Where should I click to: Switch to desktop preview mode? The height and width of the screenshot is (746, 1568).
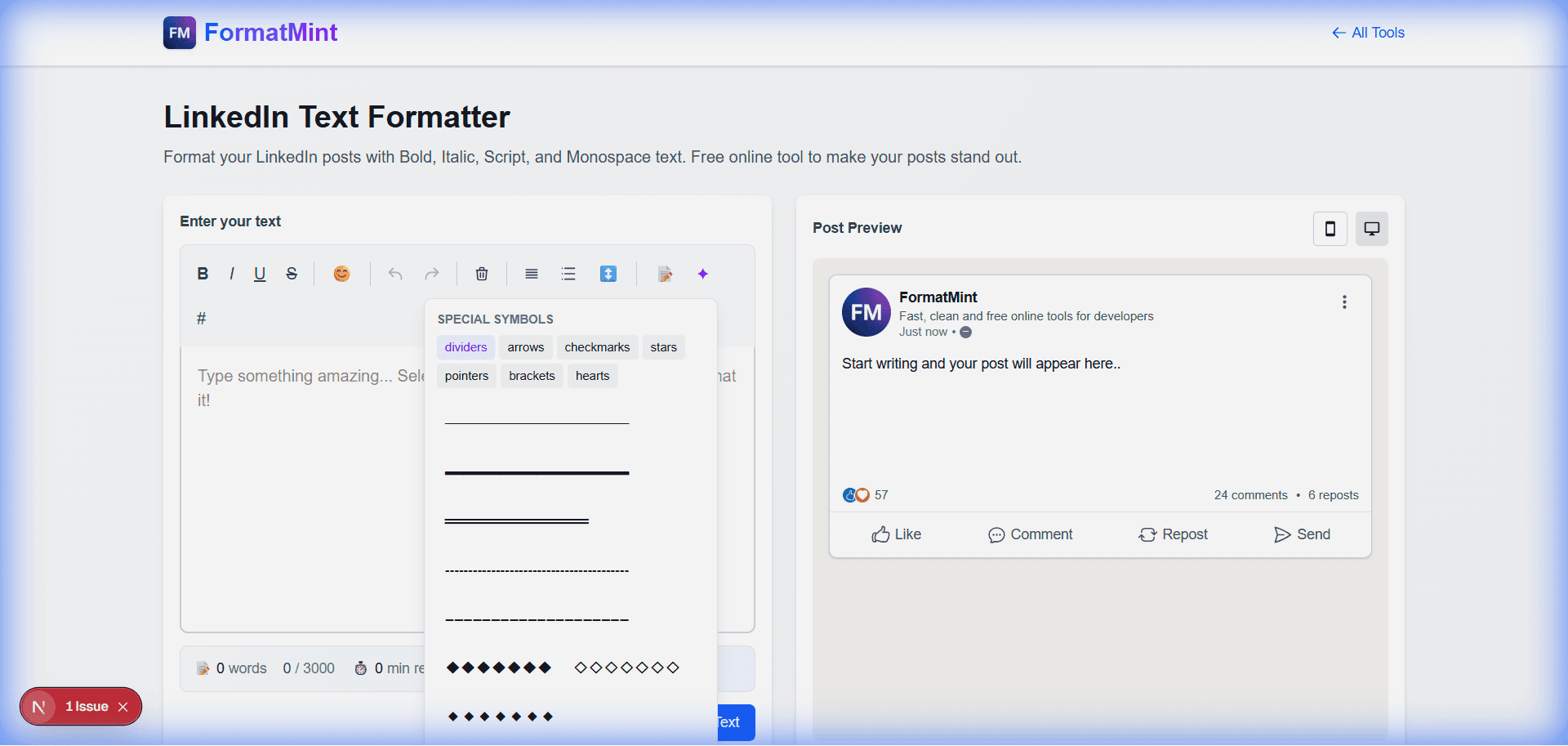[x=1371, y=229]
